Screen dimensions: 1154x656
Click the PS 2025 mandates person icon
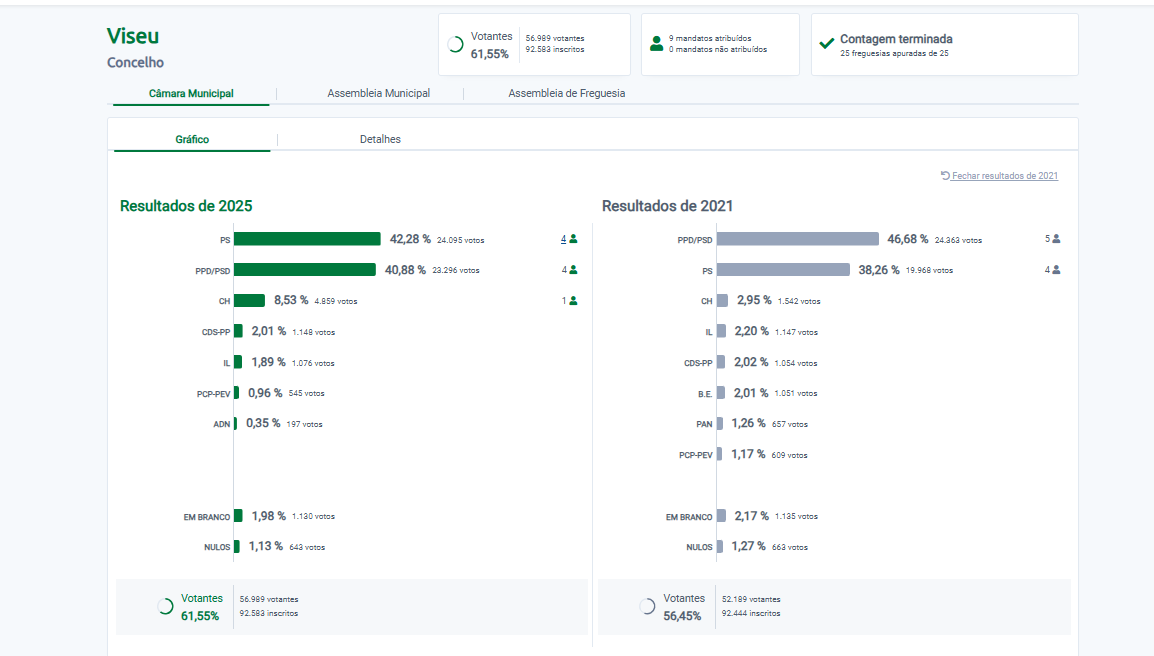pos(573,239)
